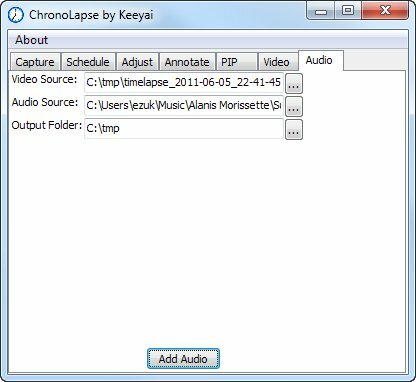Click the Add Audio button
The height and width of the screenshot is (382, 416).
tap(183, 359)
